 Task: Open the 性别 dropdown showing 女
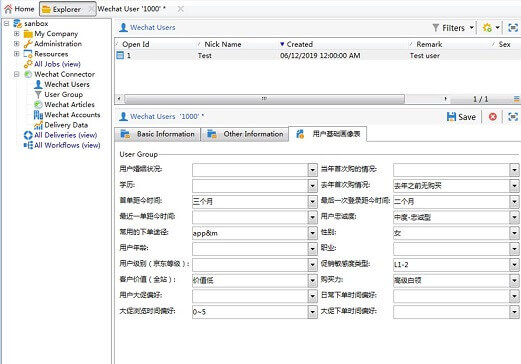coord(514,233)
